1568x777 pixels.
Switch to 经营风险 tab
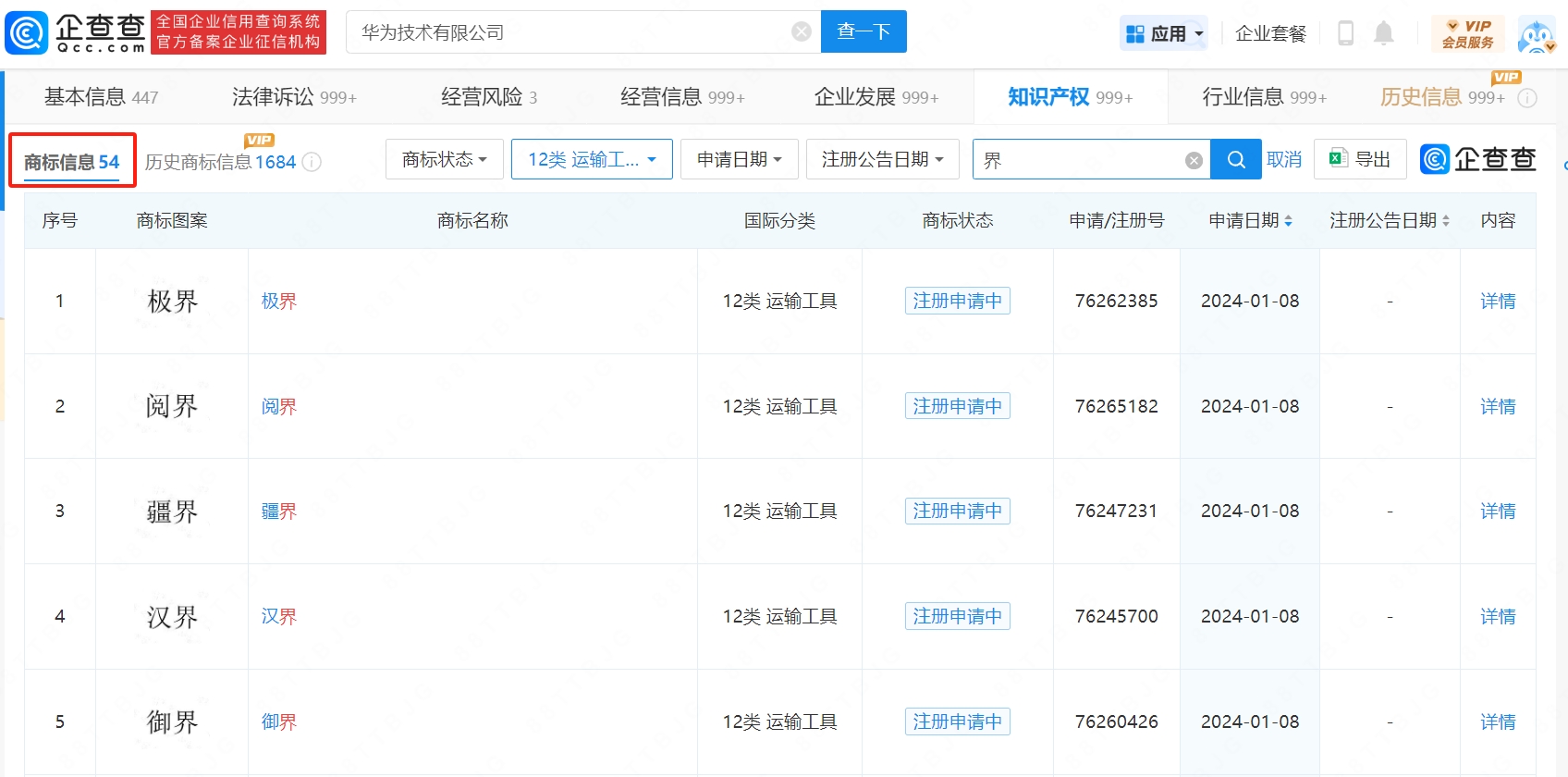point(489,97)
